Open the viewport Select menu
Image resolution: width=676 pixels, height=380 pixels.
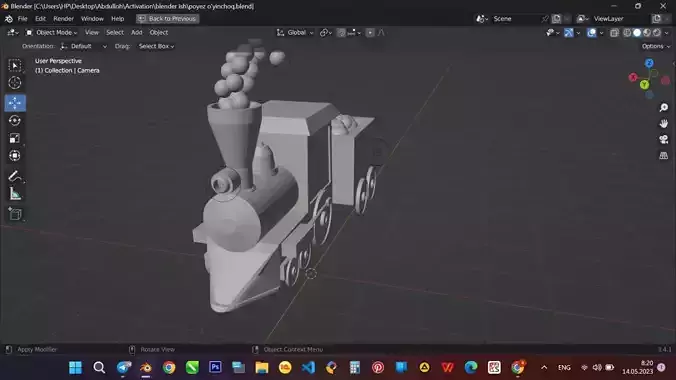115,32
